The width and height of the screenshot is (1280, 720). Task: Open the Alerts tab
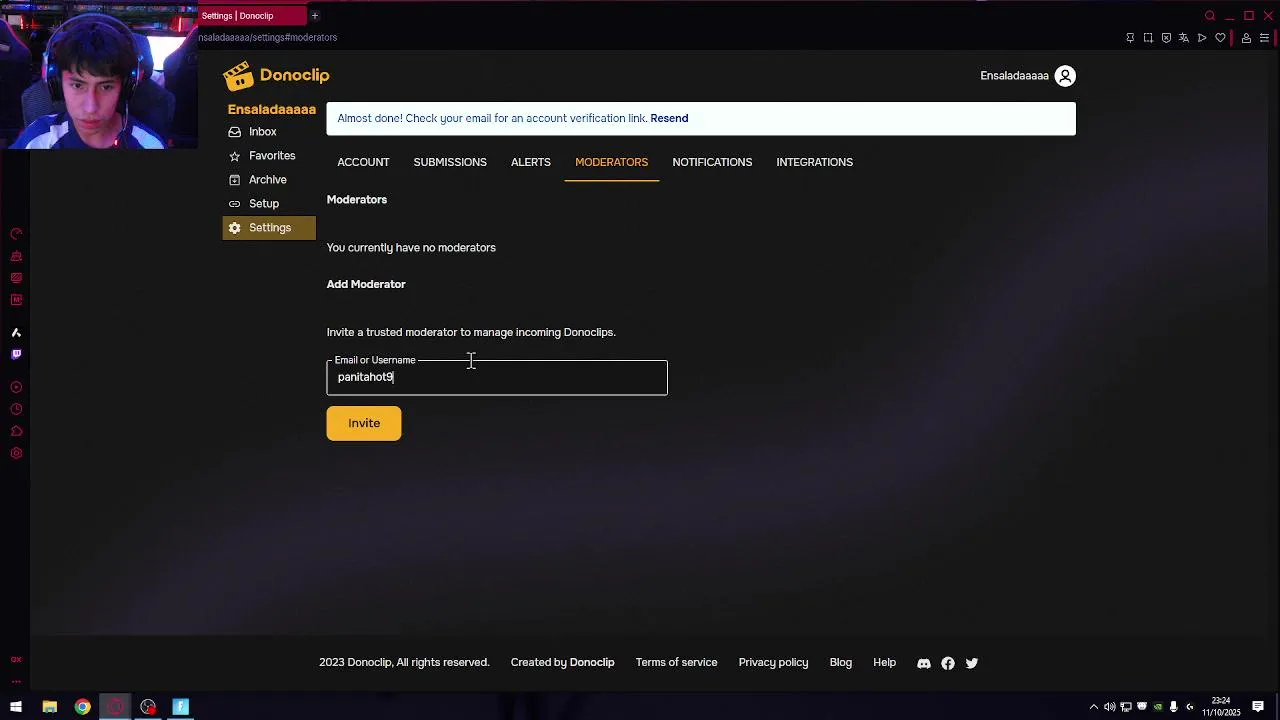[531, 162]
